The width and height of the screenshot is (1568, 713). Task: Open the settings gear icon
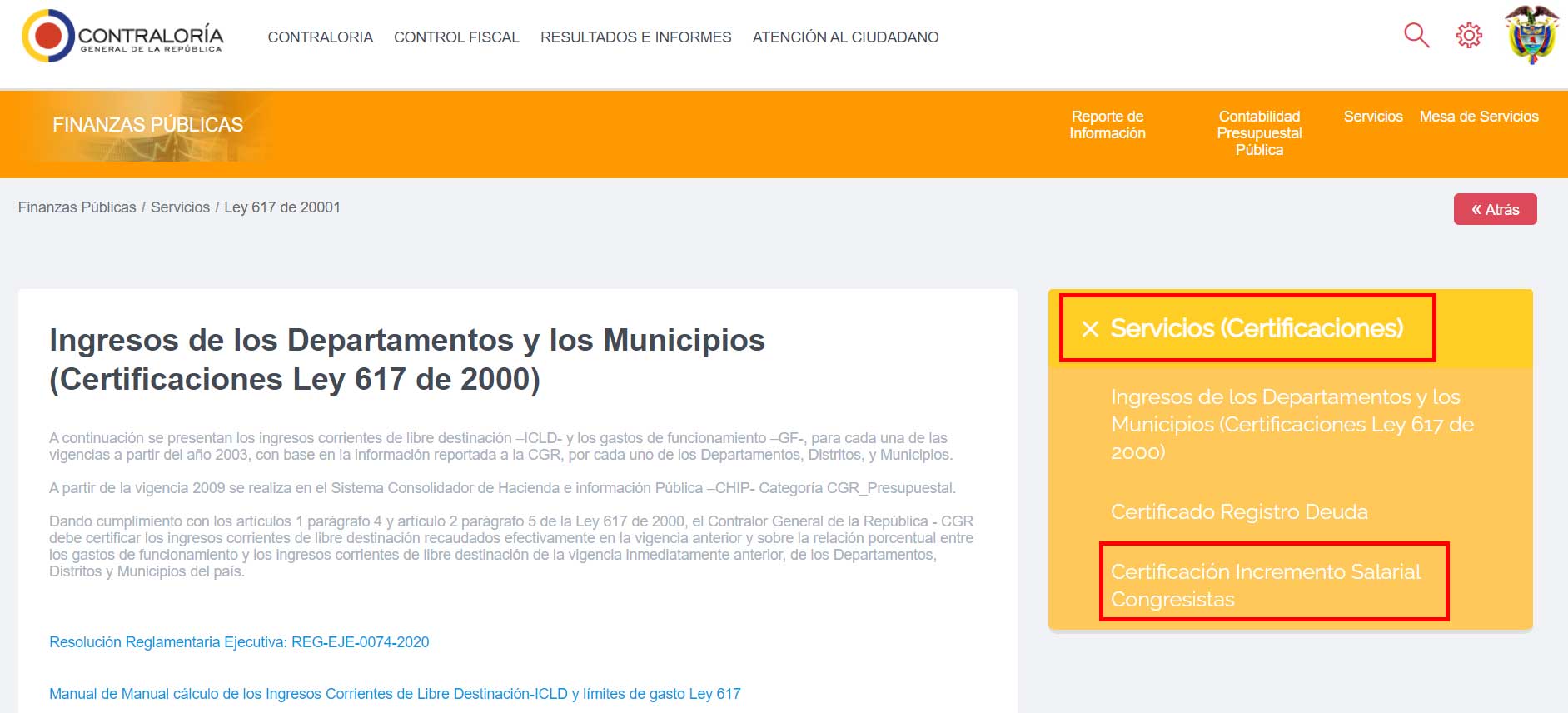click(x=1469, y=36)
